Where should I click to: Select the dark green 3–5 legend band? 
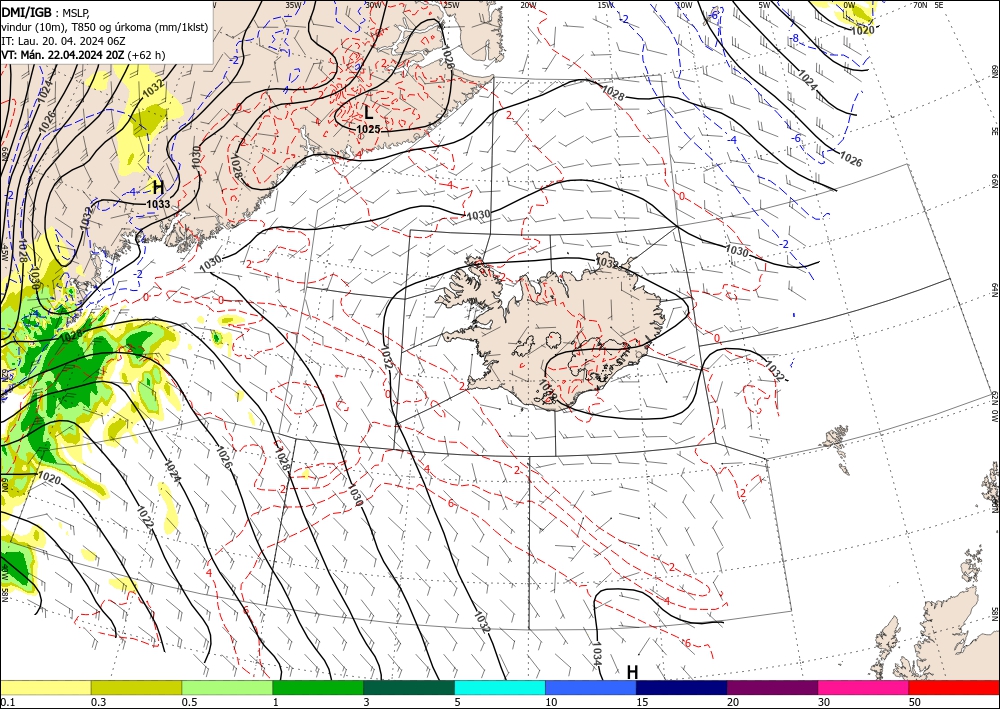409,687
